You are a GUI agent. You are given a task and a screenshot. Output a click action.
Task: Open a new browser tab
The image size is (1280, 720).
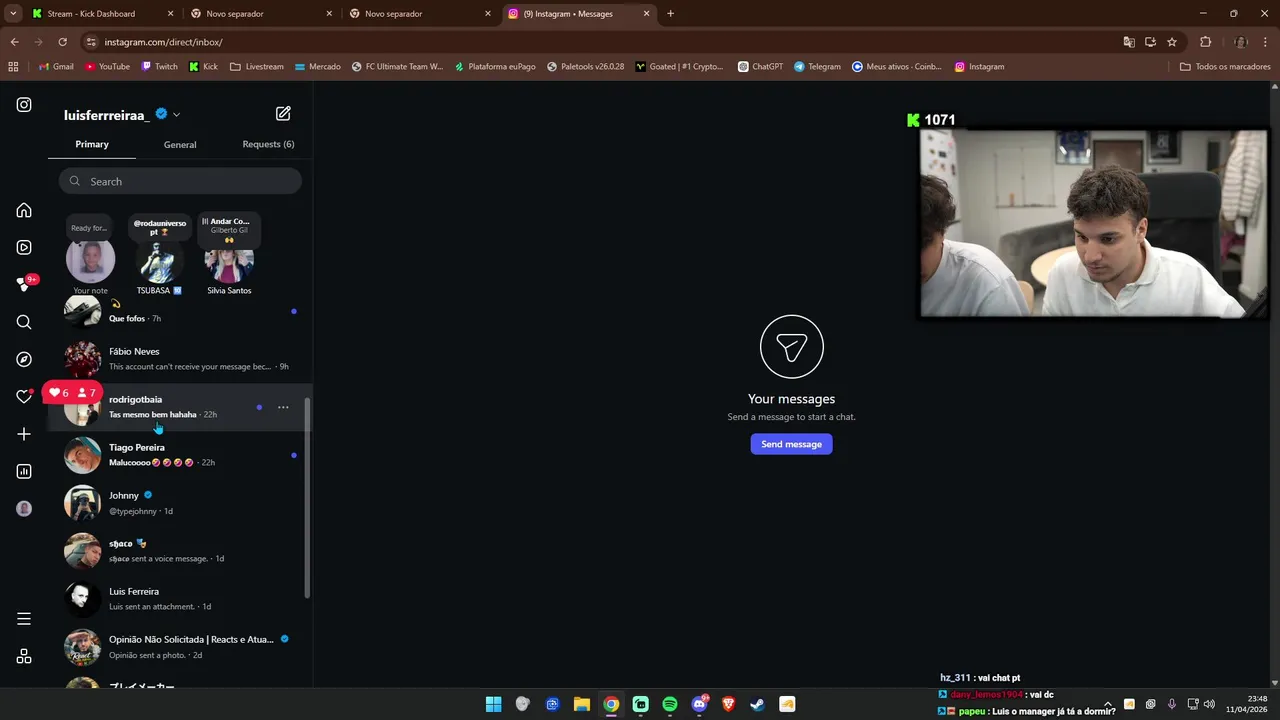coord(670,14)
